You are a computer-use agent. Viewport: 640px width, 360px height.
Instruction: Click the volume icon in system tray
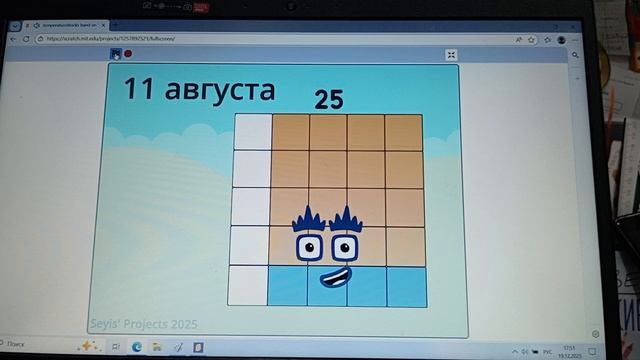pyautogui.click(x=524, y=351)
